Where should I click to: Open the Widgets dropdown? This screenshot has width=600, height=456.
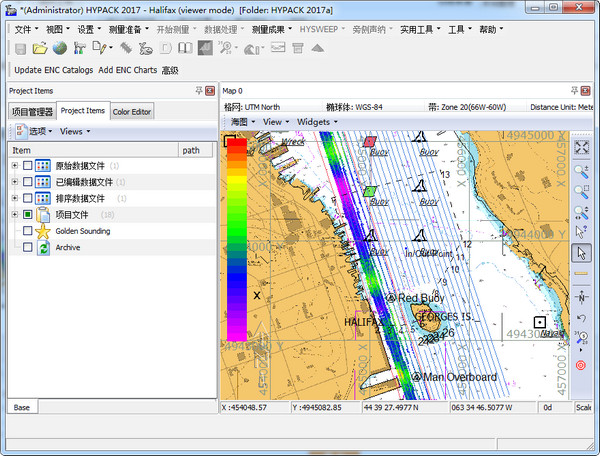tap(317, 122)
